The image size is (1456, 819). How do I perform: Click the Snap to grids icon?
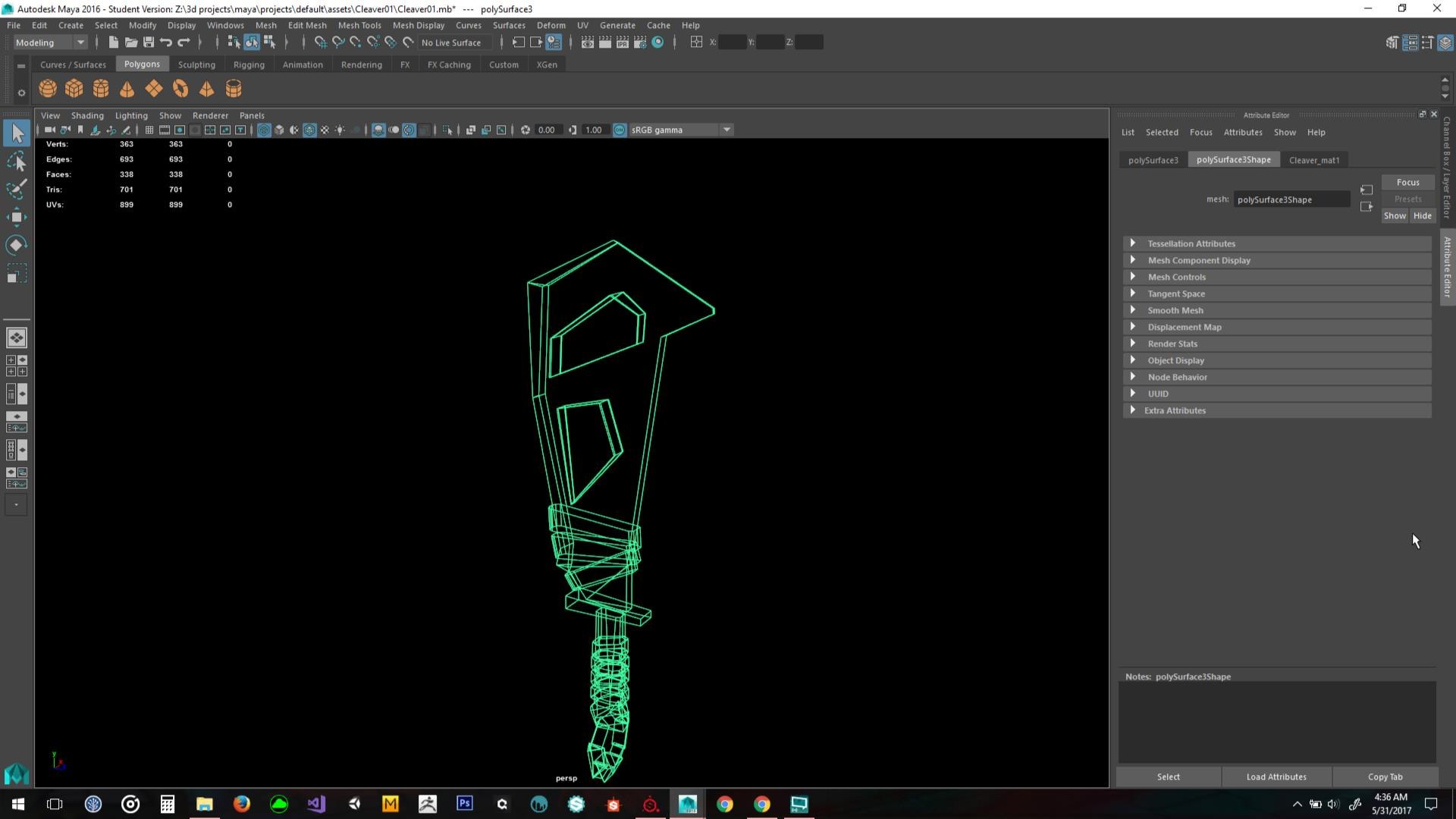coord(321,42)
